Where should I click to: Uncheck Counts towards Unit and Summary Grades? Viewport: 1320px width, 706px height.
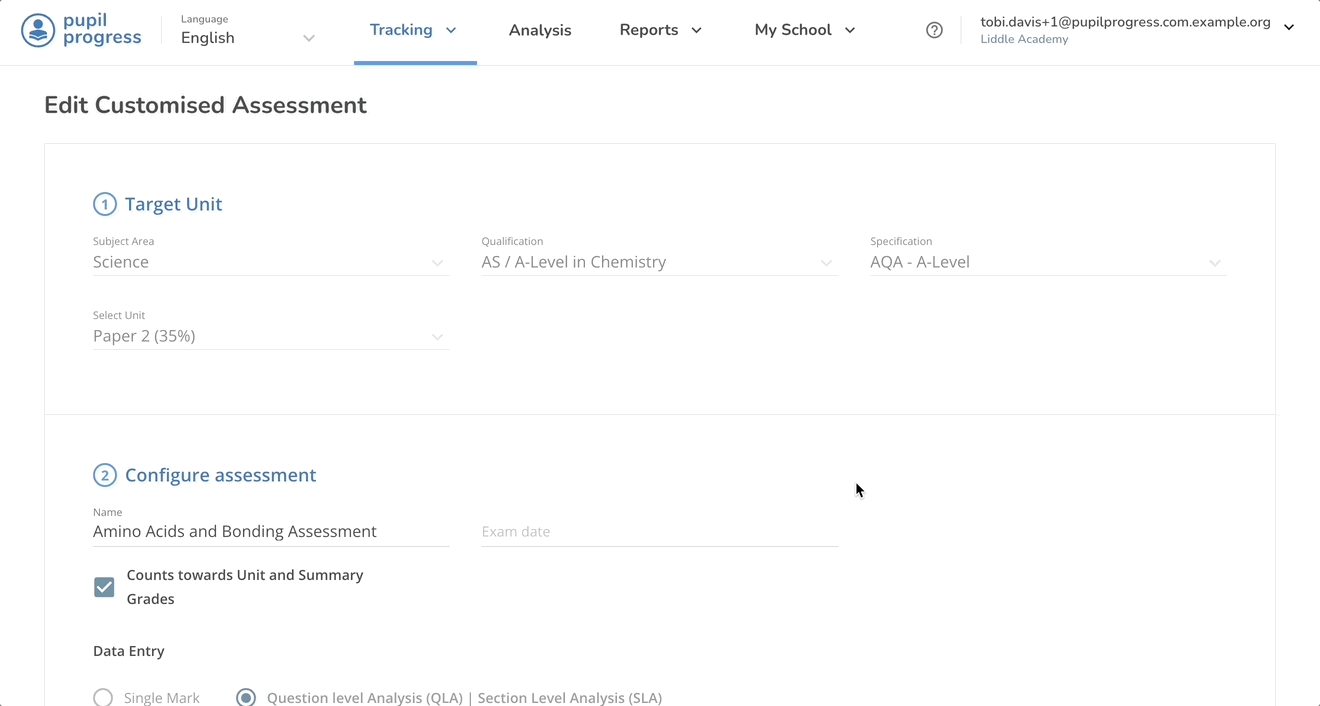(104, 587)
